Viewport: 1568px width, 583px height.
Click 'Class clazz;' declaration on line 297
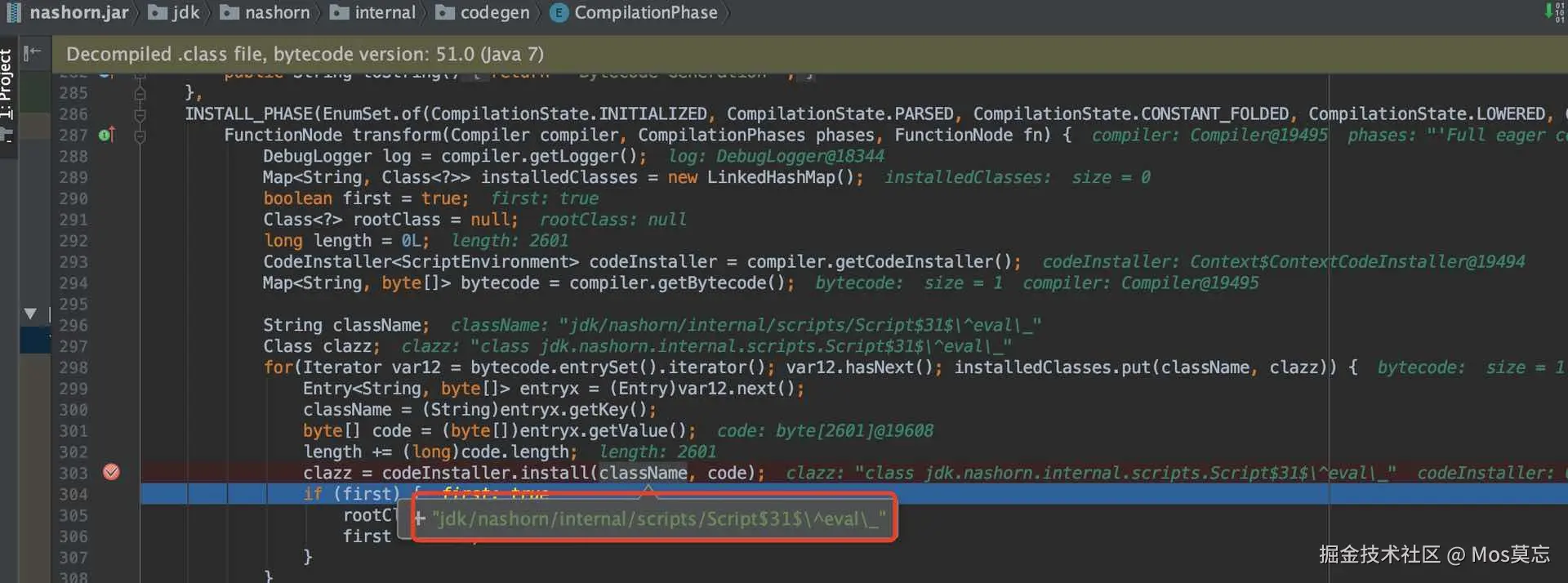321,346
